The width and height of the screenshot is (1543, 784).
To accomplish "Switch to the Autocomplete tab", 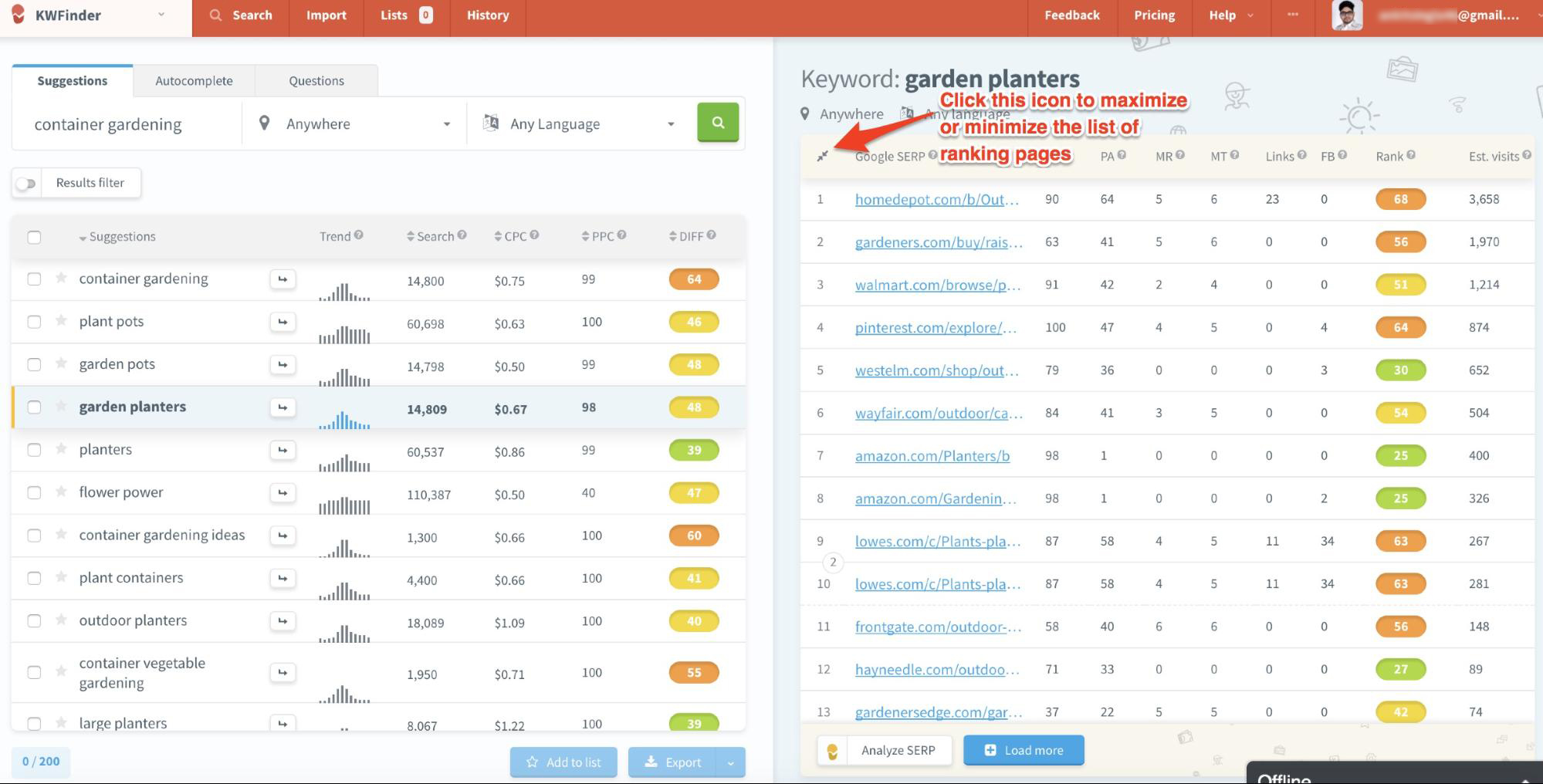I will pyautogui.click(x=194, y=80).
